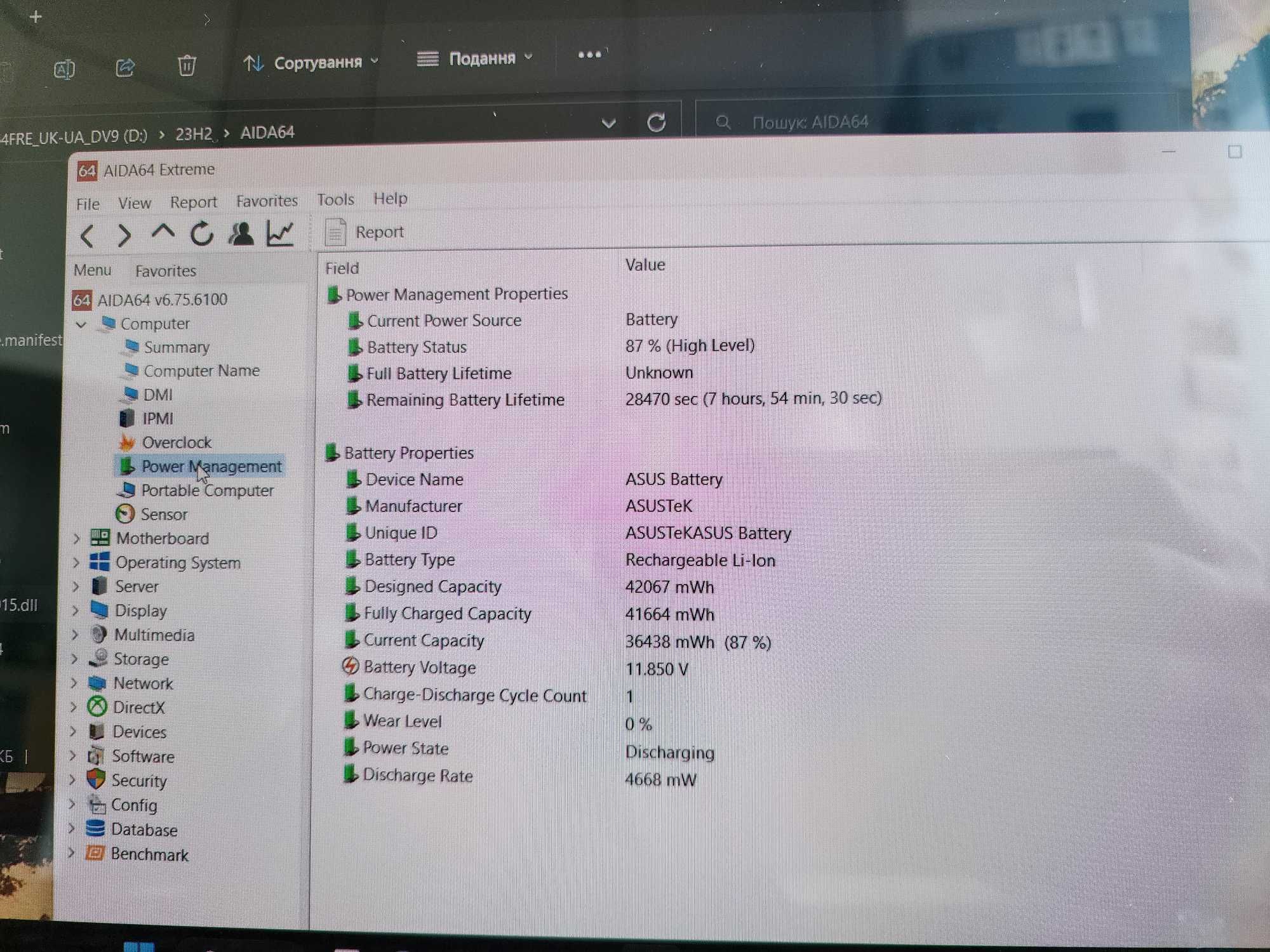Click the Devices tree icon

[97, 732]
